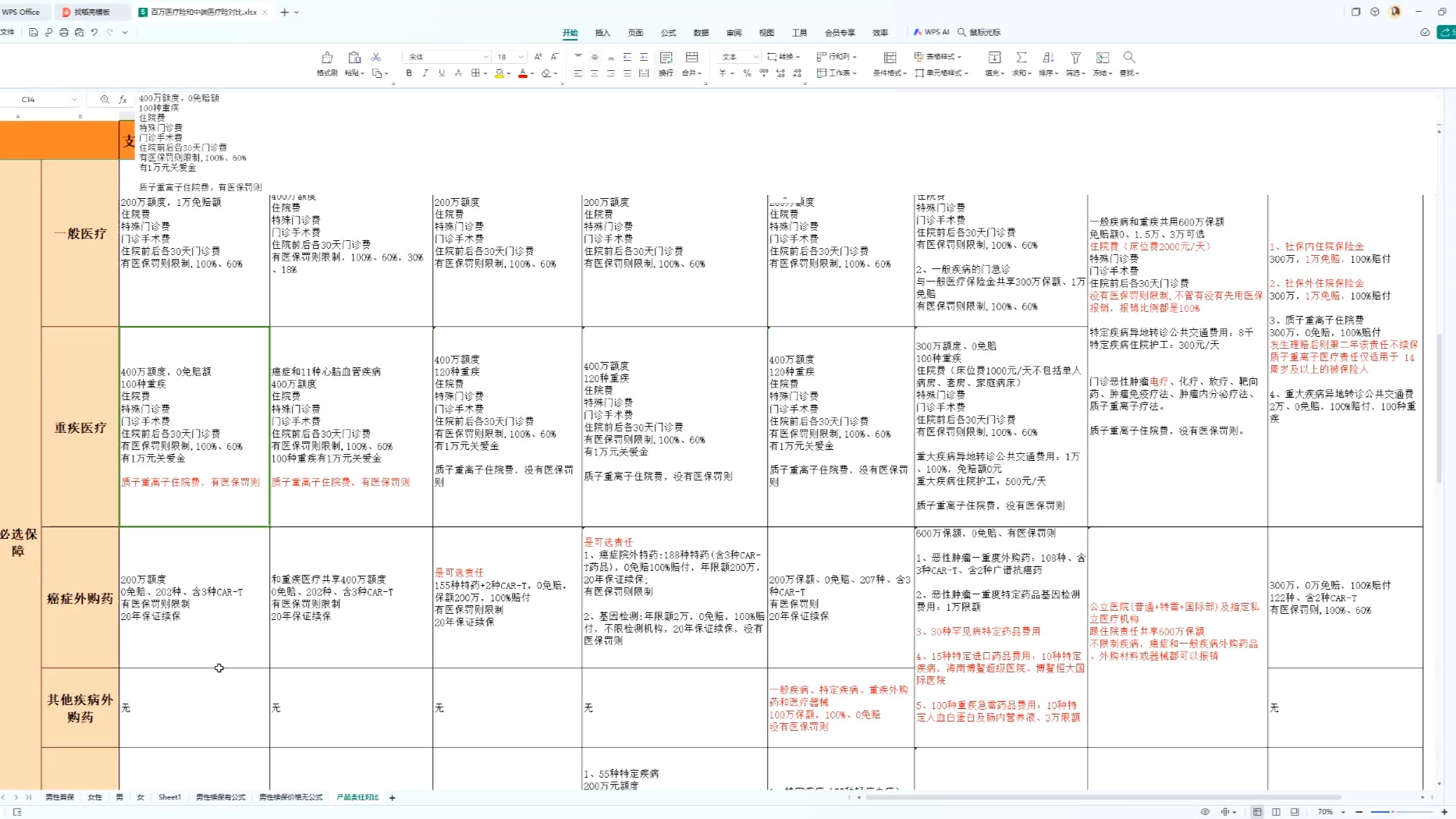The height and width of the screenshot is (819, 1456).
Task: Open Table Style (表格样式) options
Action: pyautogui.click(x=937, y=57)
